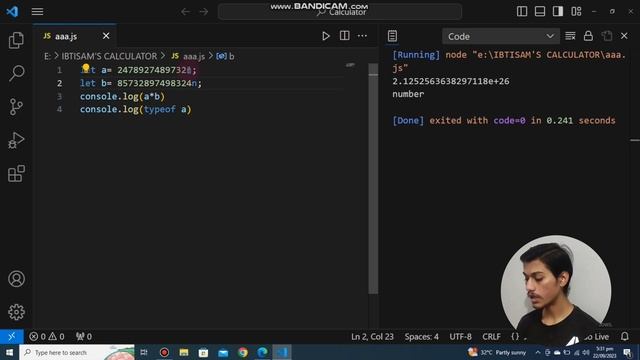Open the Search view in activity bar
This screenshot has height=360, width=640.
pyautogui.click(x=16, y=73)
